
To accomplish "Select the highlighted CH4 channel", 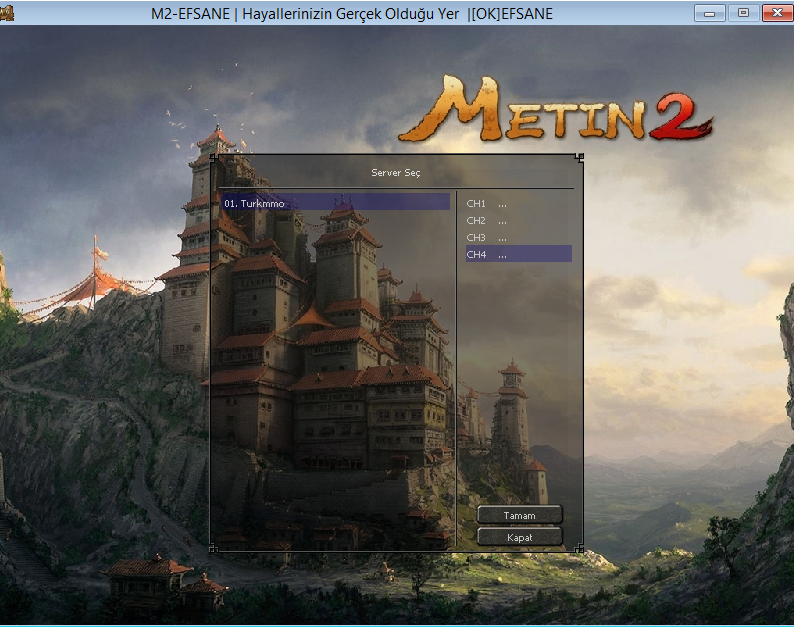I will click(519, 254).
